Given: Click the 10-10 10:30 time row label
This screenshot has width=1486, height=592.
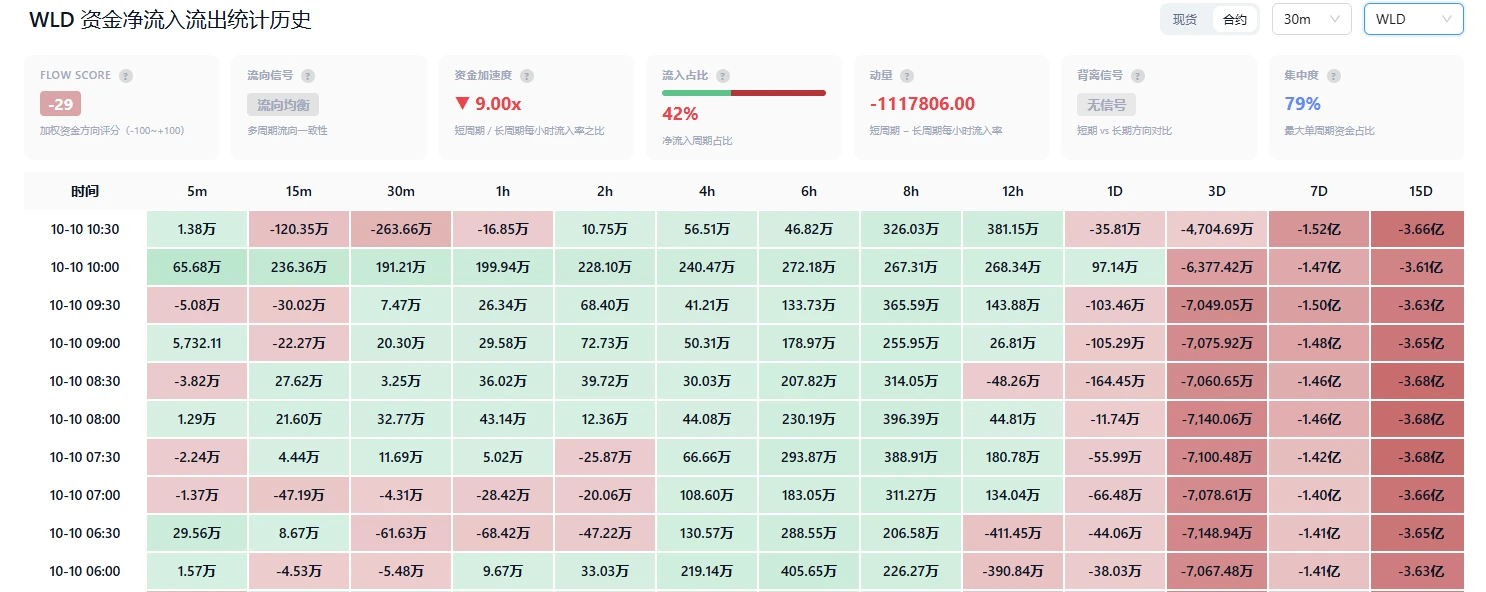Looking at the screenshot, I should tap(85, 229).
